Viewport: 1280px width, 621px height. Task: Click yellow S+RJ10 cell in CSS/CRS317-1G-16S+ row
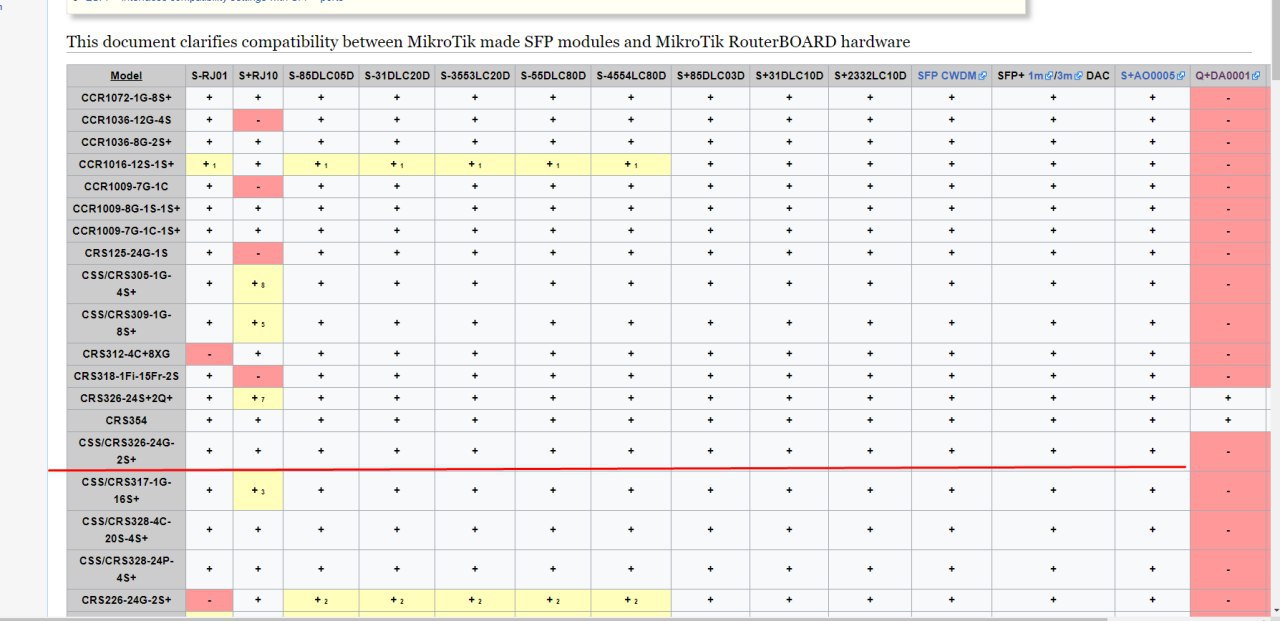tap(258, 490)
